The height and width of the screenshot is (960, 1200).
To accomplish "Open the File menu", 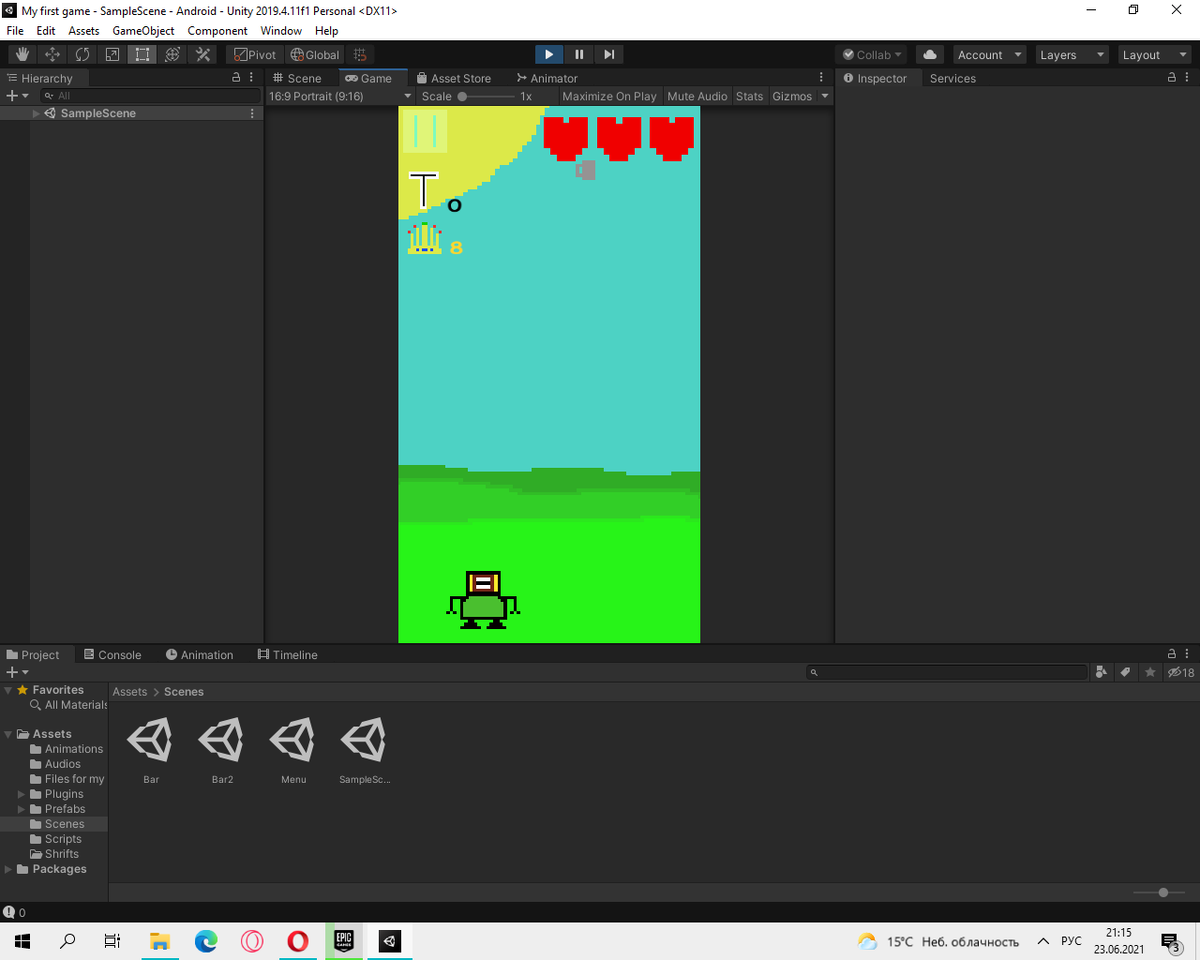I will [15, 31].
